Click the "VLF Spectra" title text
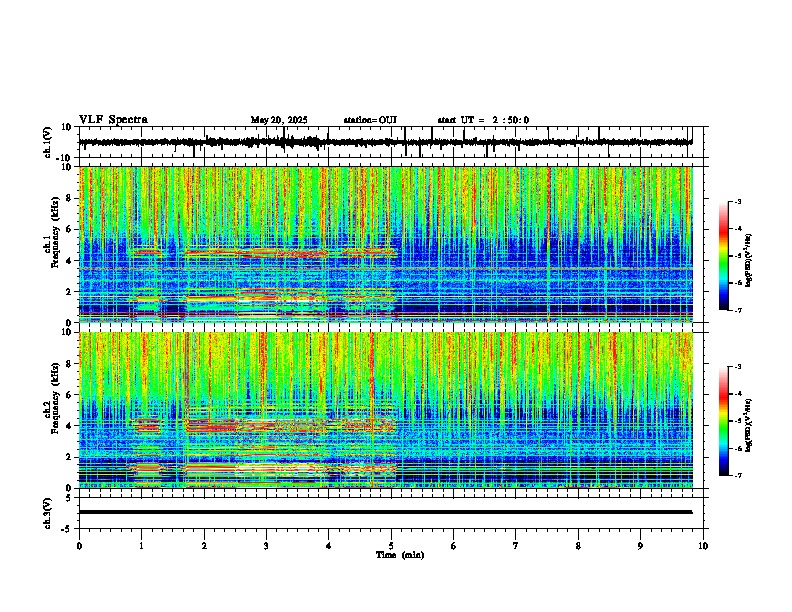792x612 pixels. [x=113, y=120]
